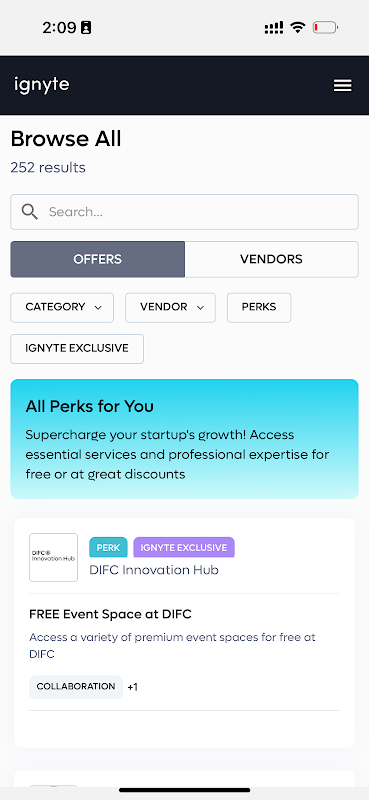The height and width of the screenshot is (800, 369).
Task: Select the OFFERS tab
Action: pyautogui.click(x=97, y=259)
